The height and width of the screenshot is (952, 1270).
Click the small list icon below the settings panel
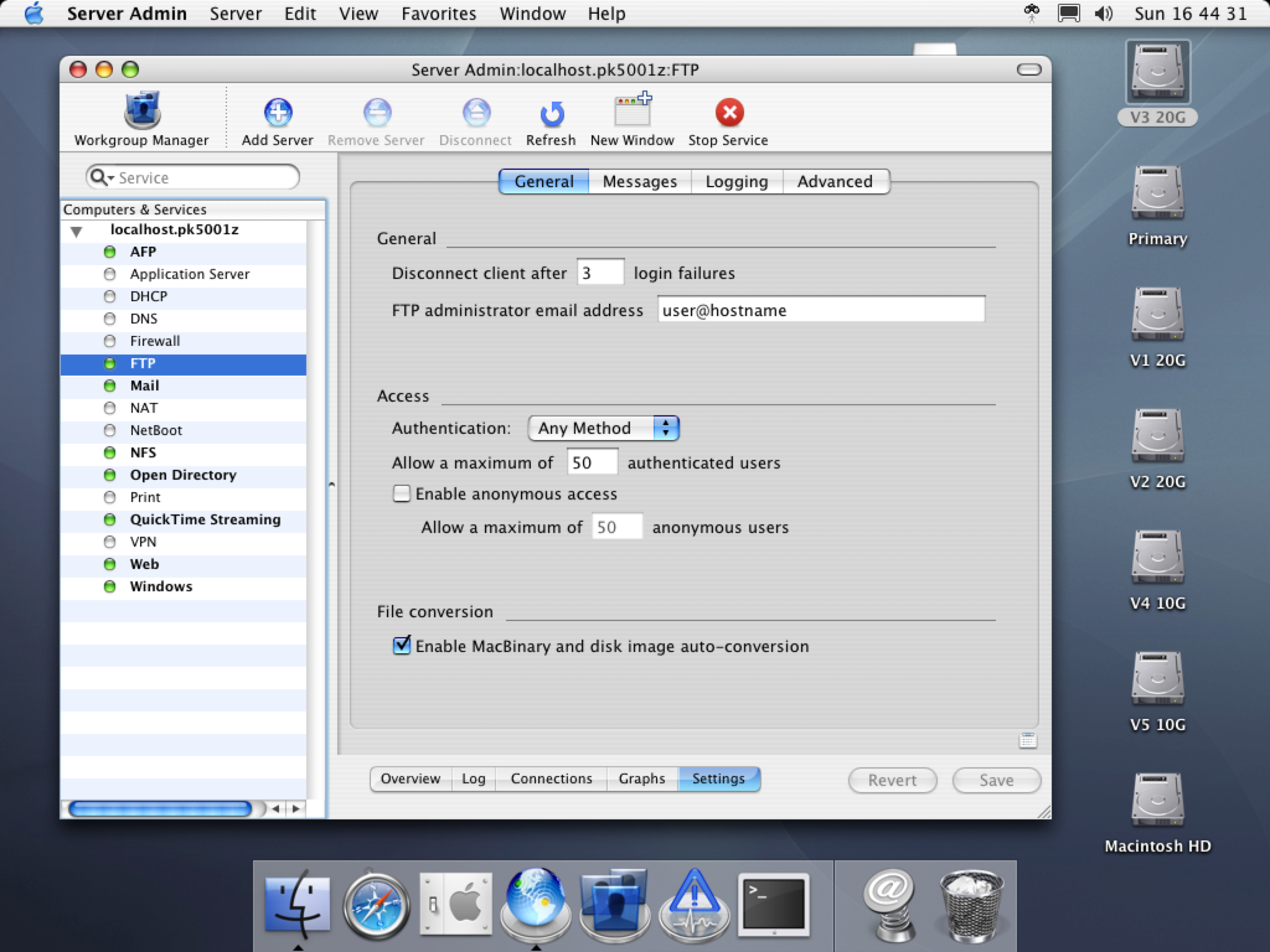[1028, 740]
